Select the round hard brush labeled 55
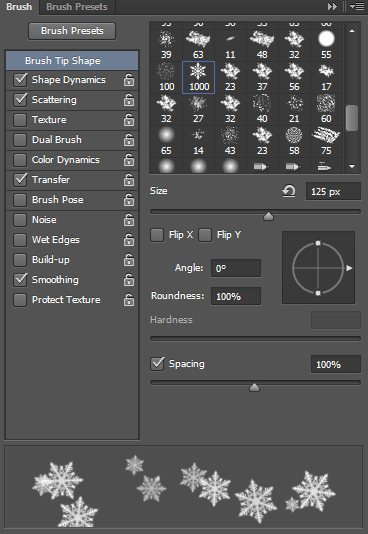Screen dimensions: 368x534 326,45
